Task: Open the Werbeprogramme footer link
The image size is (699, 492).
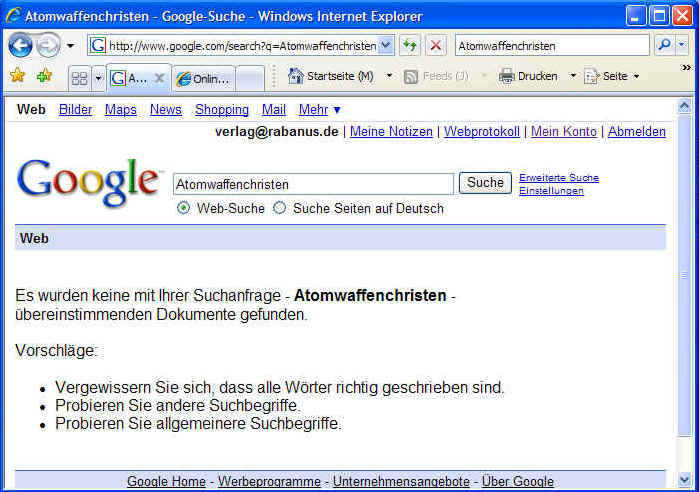Action: click(269, 481)
